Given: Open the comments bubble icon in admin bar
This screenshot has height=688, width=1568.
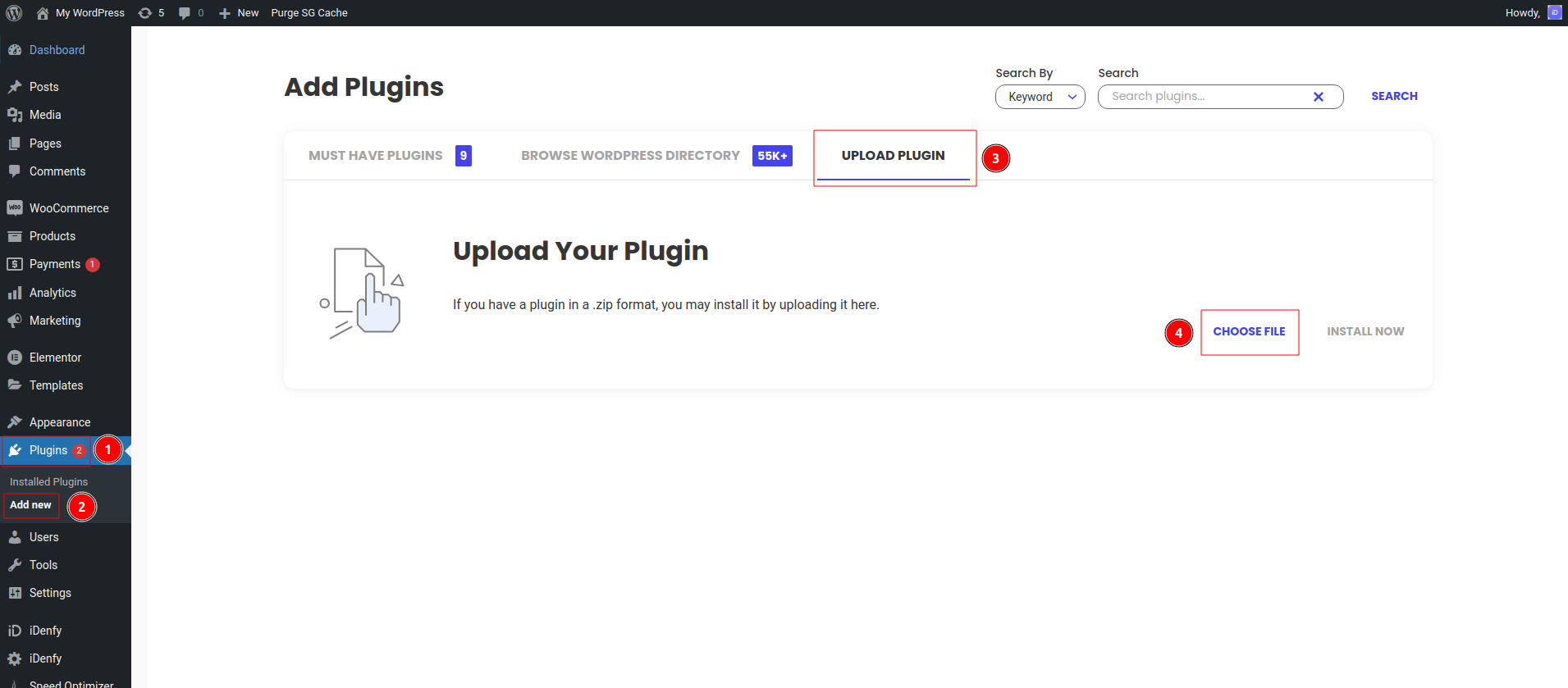Looking at the screenshot, I should coord(185,13).
